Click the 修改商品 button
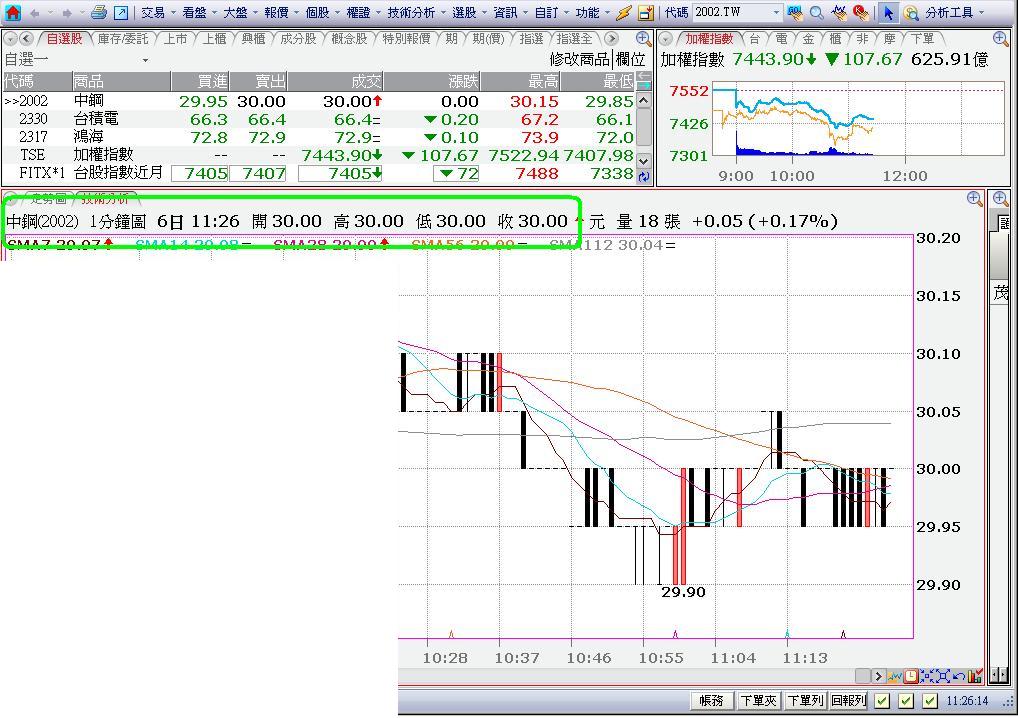Image resolution: width=1018 pixels, height=718 pixels. [580, 60]
